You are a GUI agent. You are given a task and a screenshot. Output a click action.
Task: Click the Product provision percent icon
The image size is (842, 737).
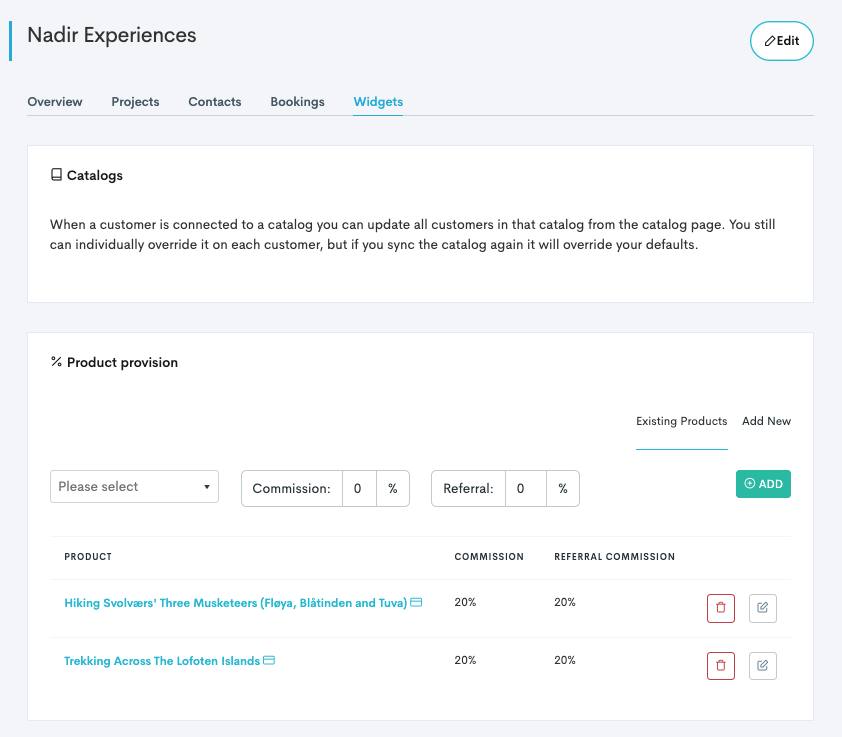(x=56, y=362)
